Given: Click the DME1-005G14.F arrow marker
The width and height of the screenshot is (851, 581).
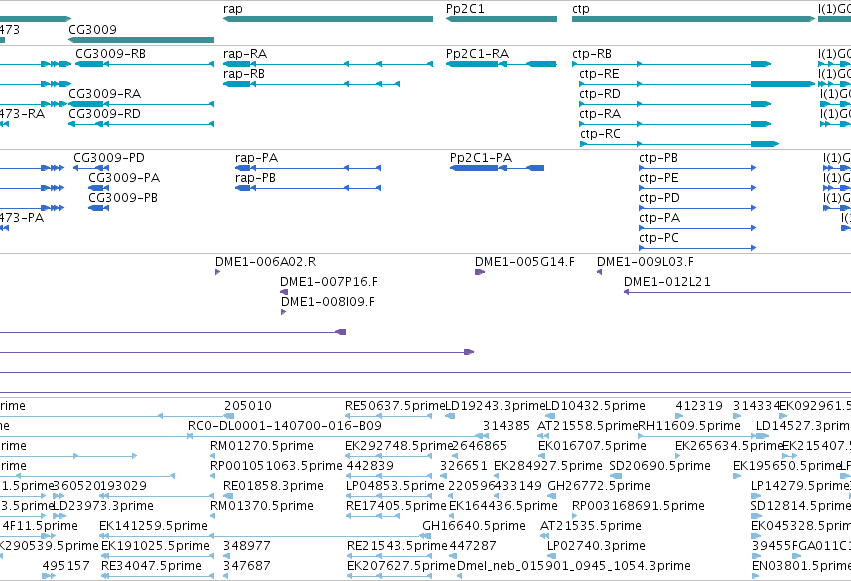Looking at the screenshot, I should point(479,272).
